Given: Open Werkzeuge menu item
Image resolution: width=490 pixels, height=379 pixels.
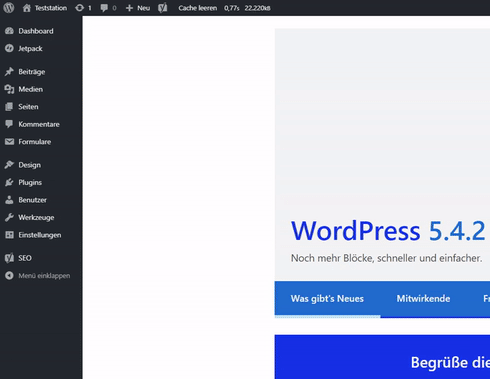Looking at the screenshot, I should click(x=36, y=218).
